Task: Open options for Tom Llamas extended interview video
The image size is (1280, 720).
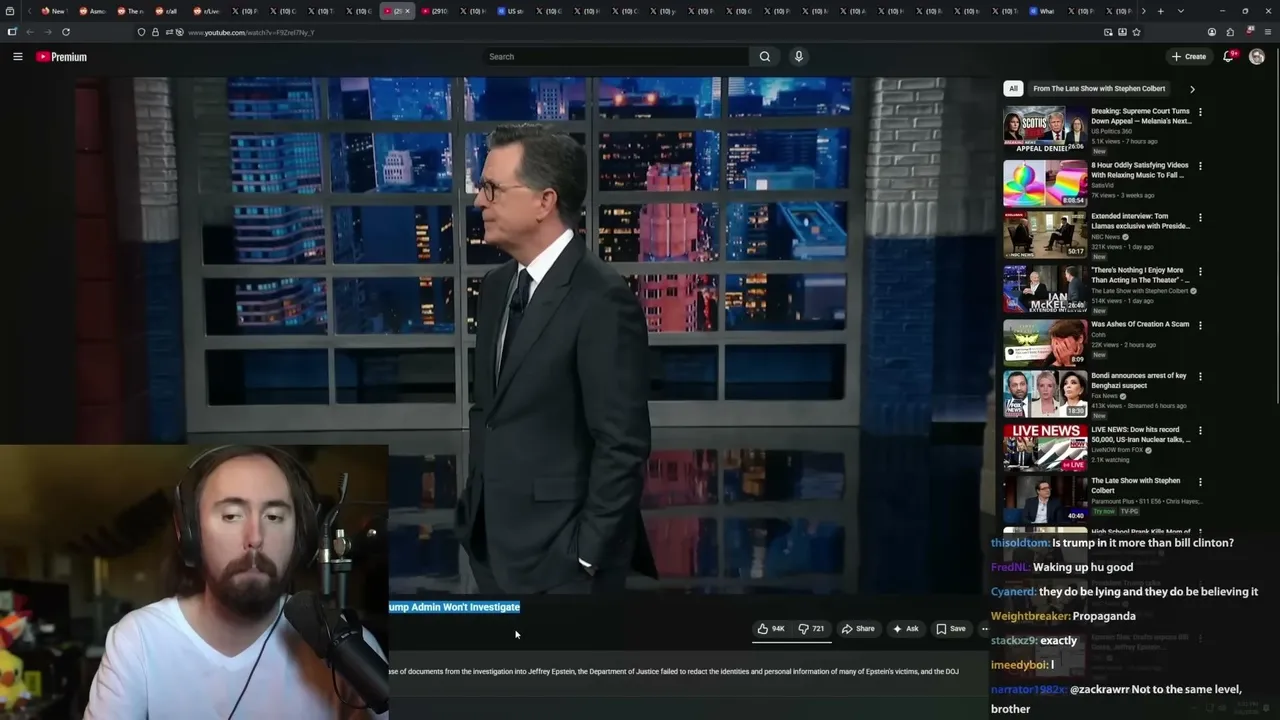Action: pos(1200,217)
